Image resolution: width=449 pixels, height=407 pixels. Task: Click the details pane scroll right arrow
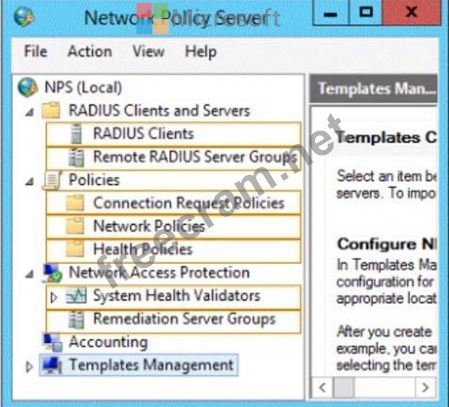(x=425, y=388)
